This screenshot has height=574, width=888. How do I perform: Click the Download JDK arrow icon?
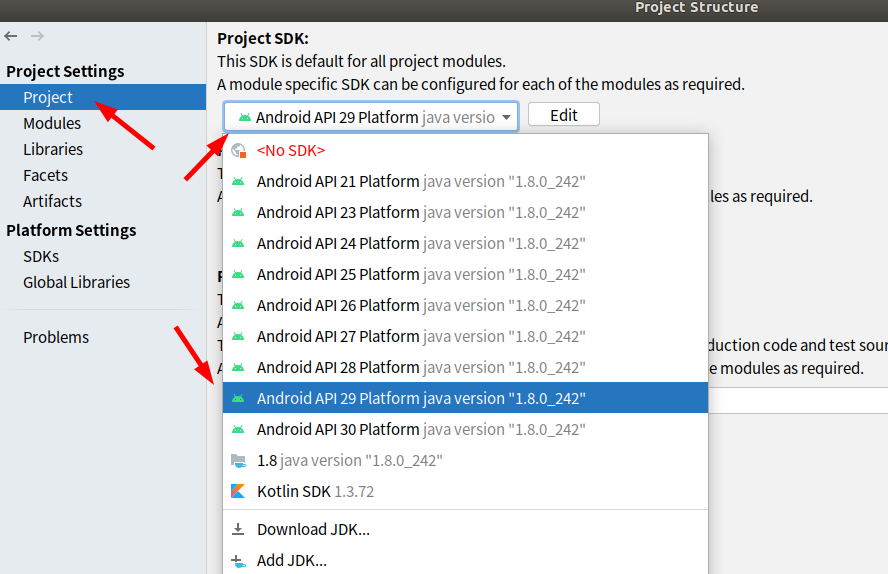pyautogui.click(x=238, y=529)
